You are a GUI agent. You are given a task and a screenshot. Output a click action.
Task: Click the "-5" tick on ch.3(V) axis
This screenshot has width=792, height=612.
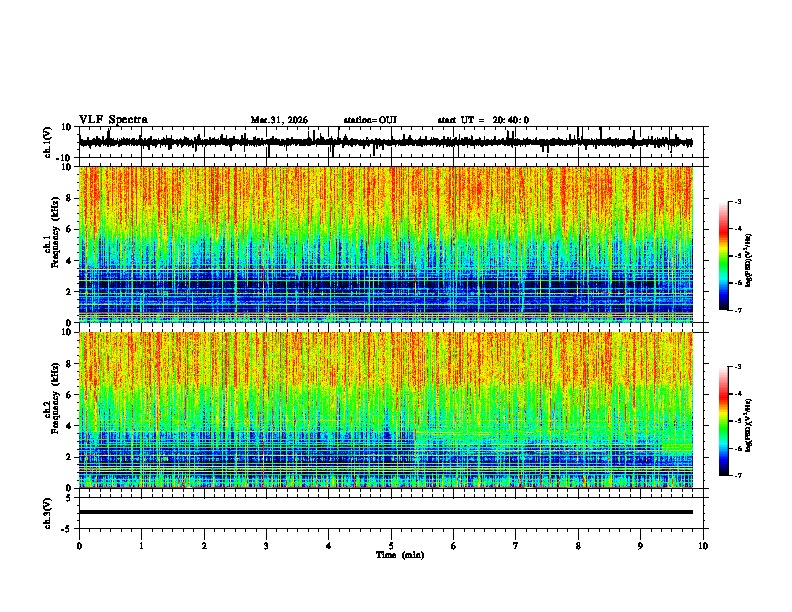pyautogui.click(x=68, y=529)
